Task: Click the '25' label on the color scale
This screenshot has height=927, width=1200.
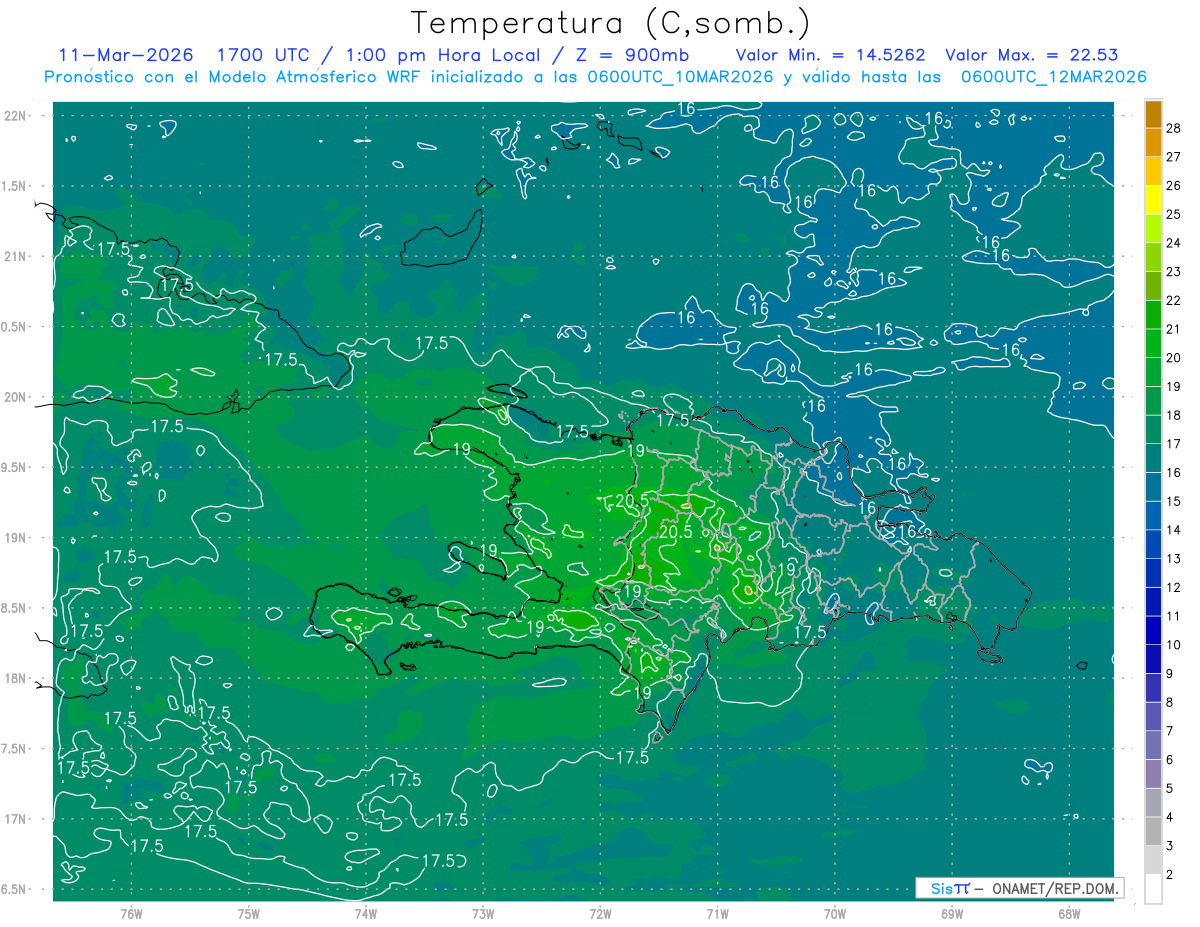Action: point(1173,214)
